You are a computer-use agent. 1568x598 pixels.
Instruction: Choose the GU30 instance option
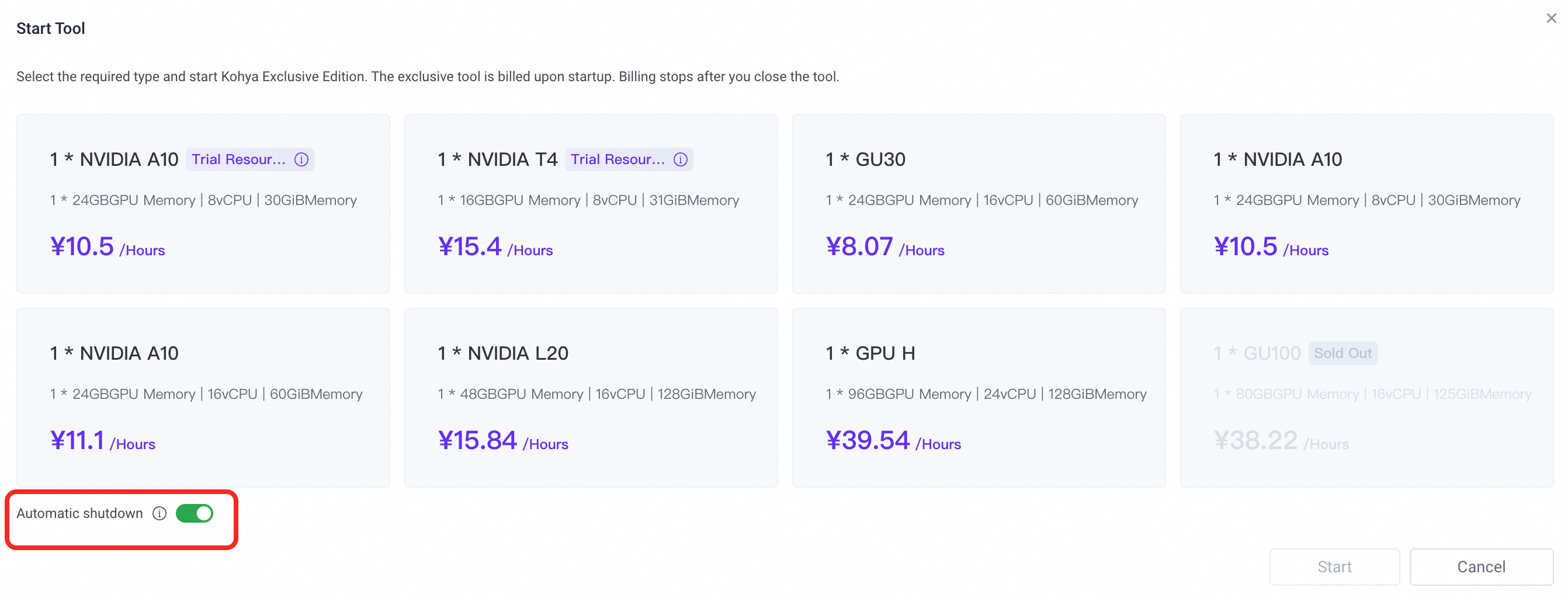[x=978, y=204]
